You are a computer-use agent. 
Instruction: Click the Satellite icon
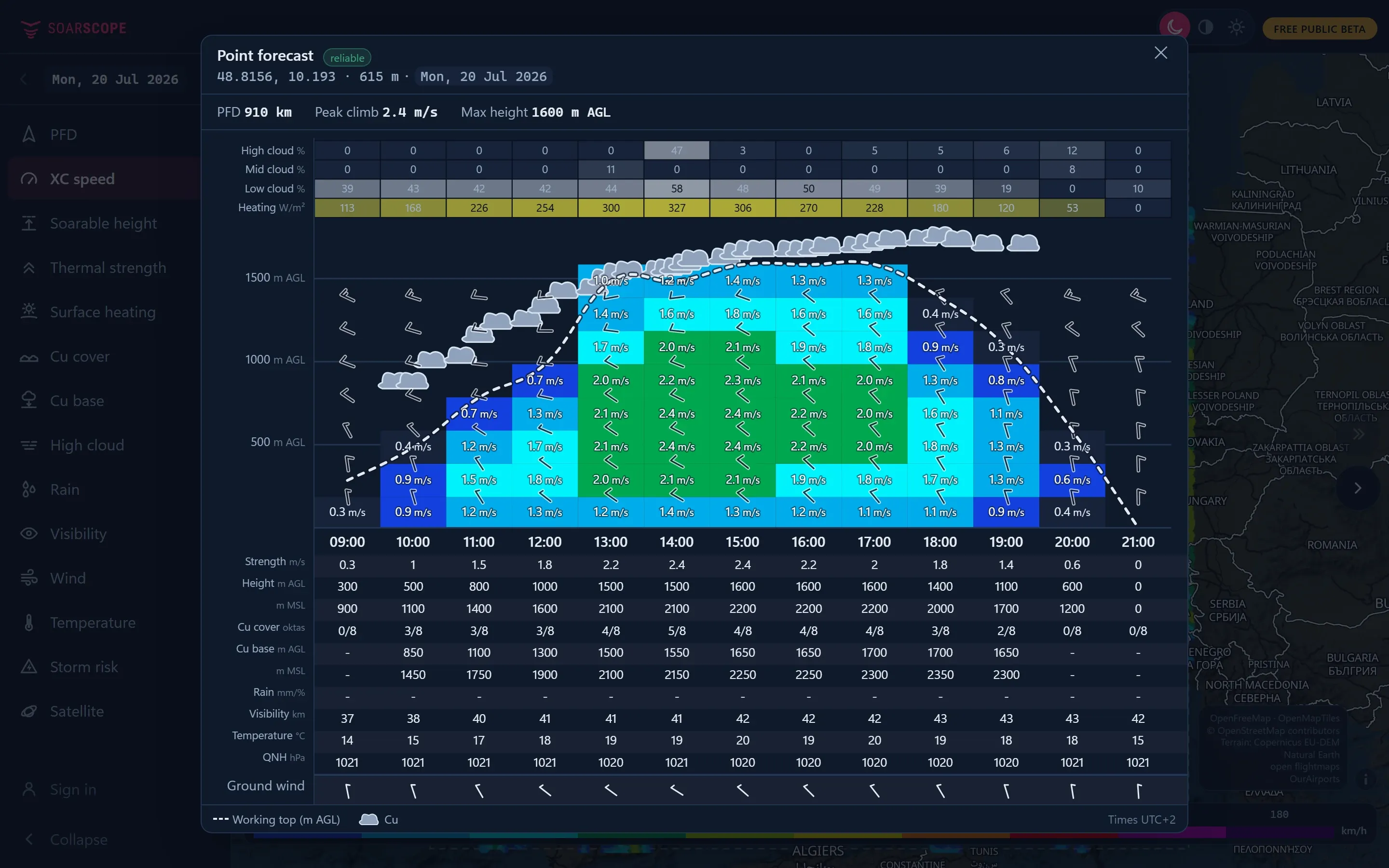point(29,711)
